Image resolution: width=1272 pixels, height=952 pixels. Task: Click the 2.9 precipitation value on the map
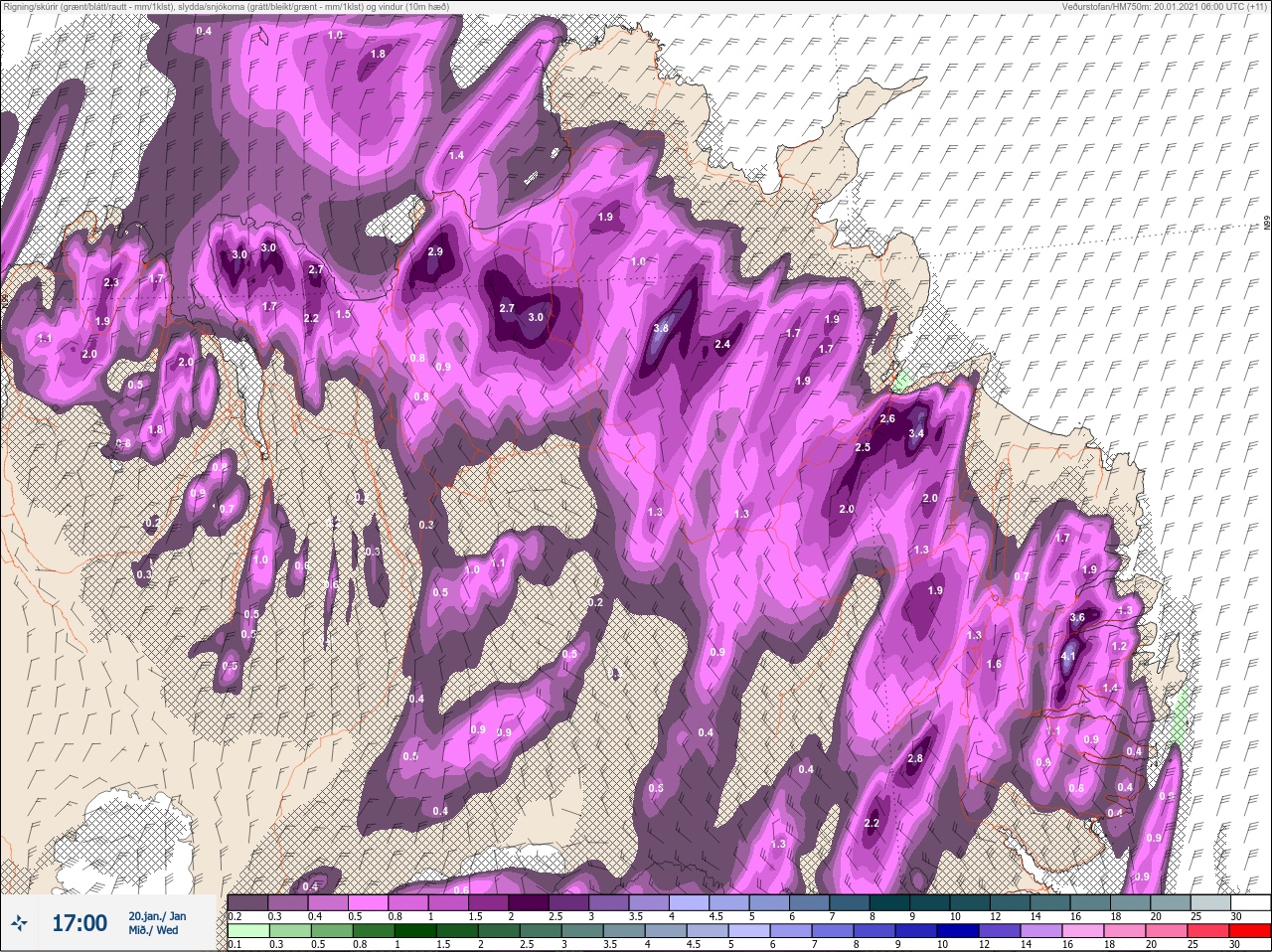[435, 252]
